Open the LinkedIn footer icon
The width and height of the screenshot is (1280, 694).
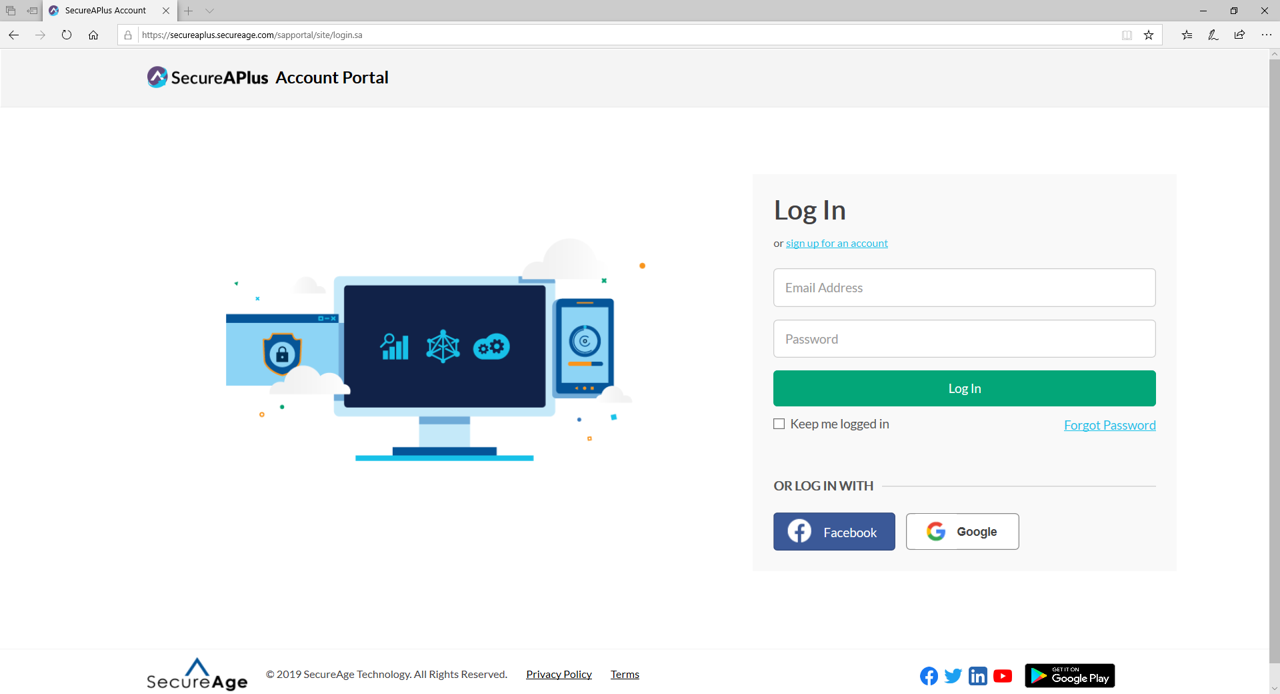point(978,676)
